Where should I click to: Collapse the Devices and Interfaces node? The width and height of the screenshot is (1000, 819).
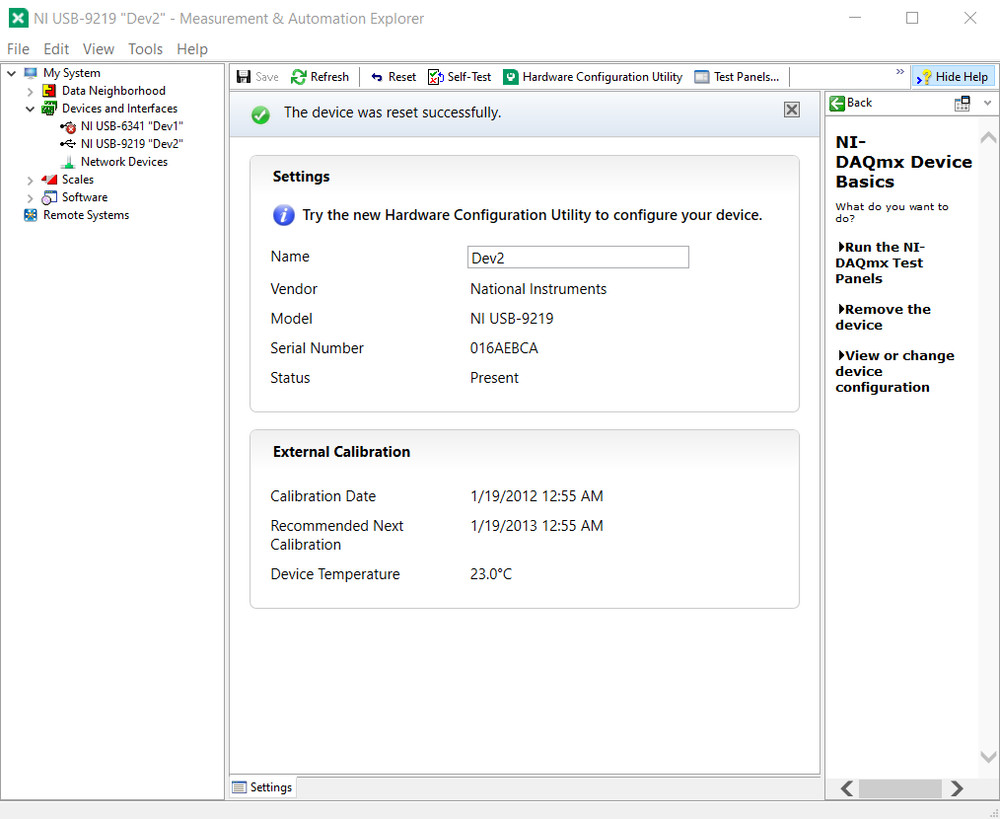[30, 109]
